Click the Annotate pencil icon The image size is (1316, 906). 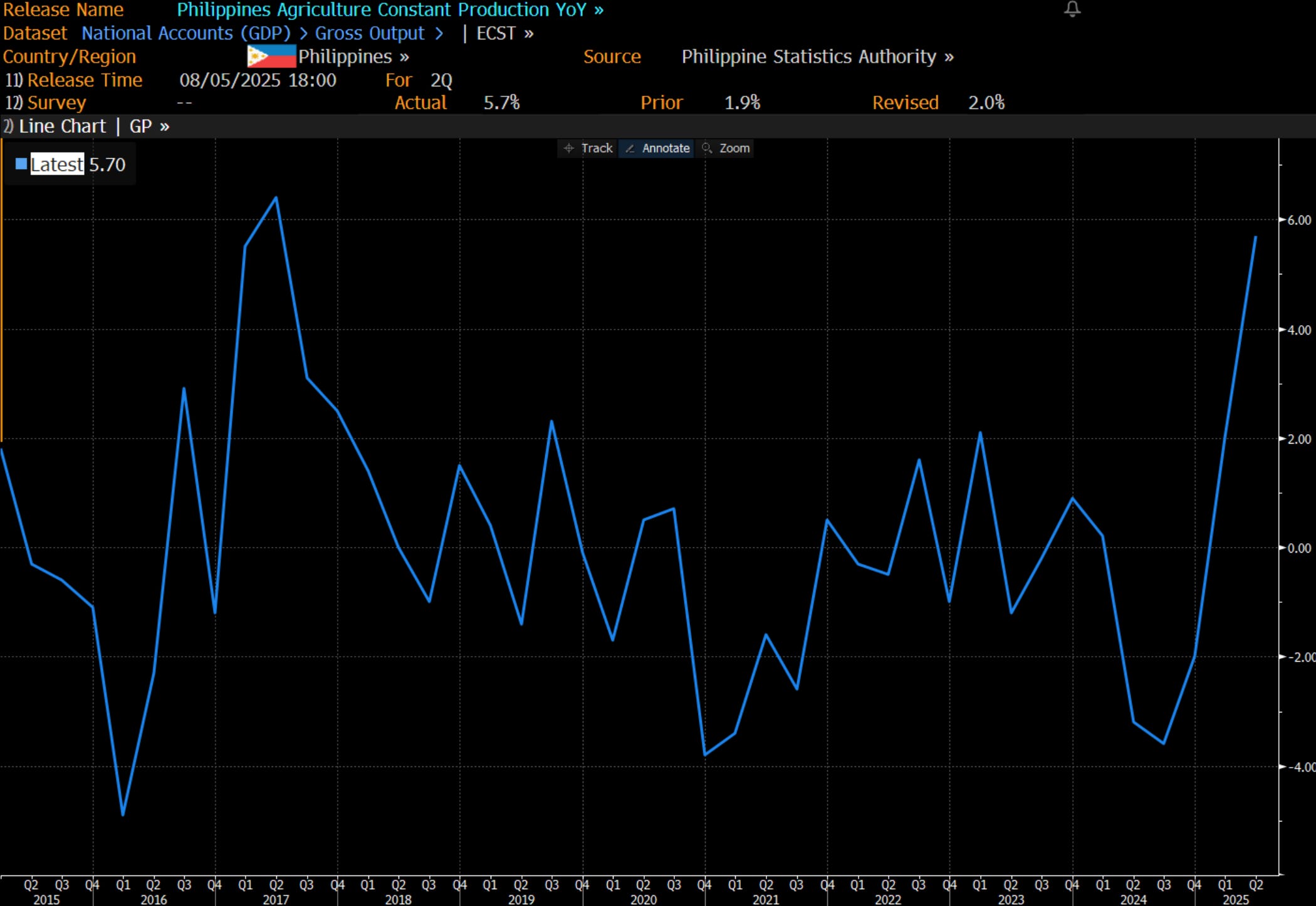(630, 148)
